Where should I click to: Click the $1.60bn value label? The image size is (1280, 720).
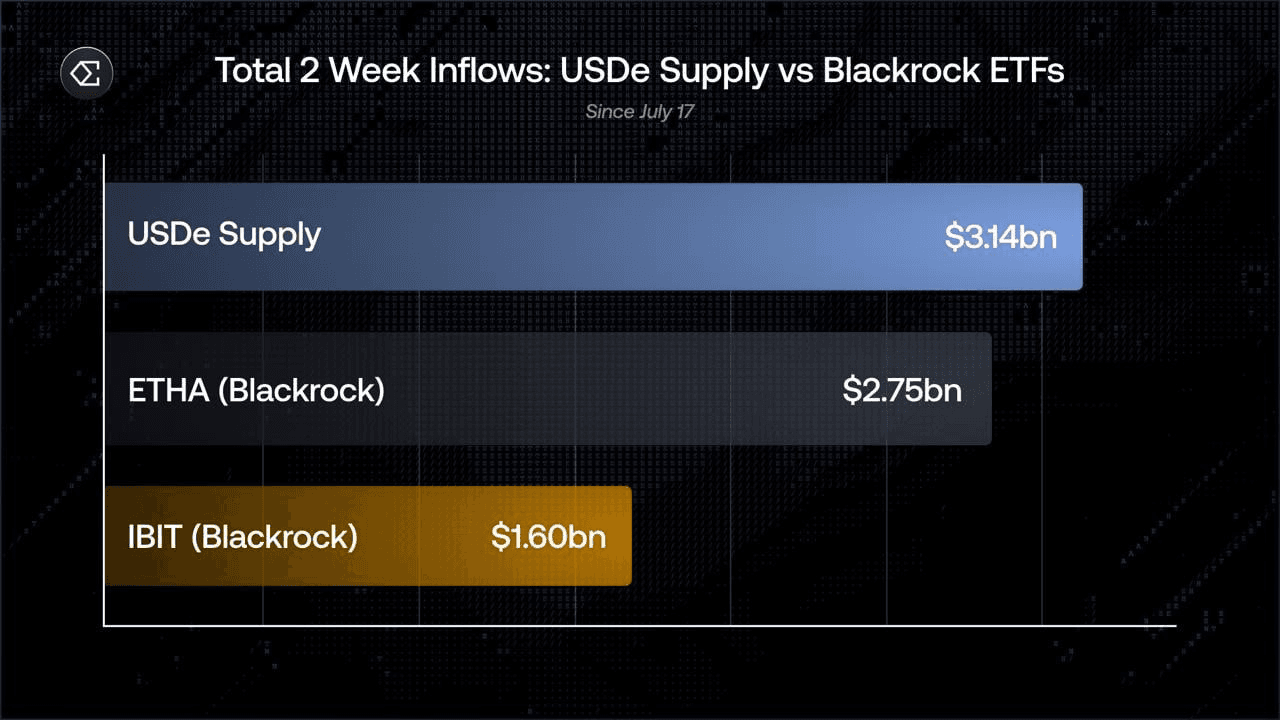(x=548, y=537)
